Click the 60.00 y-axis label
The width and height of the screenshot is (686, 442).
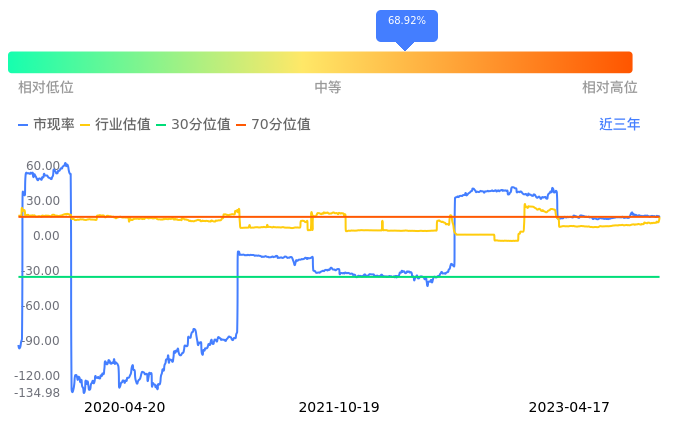point(43,166)
